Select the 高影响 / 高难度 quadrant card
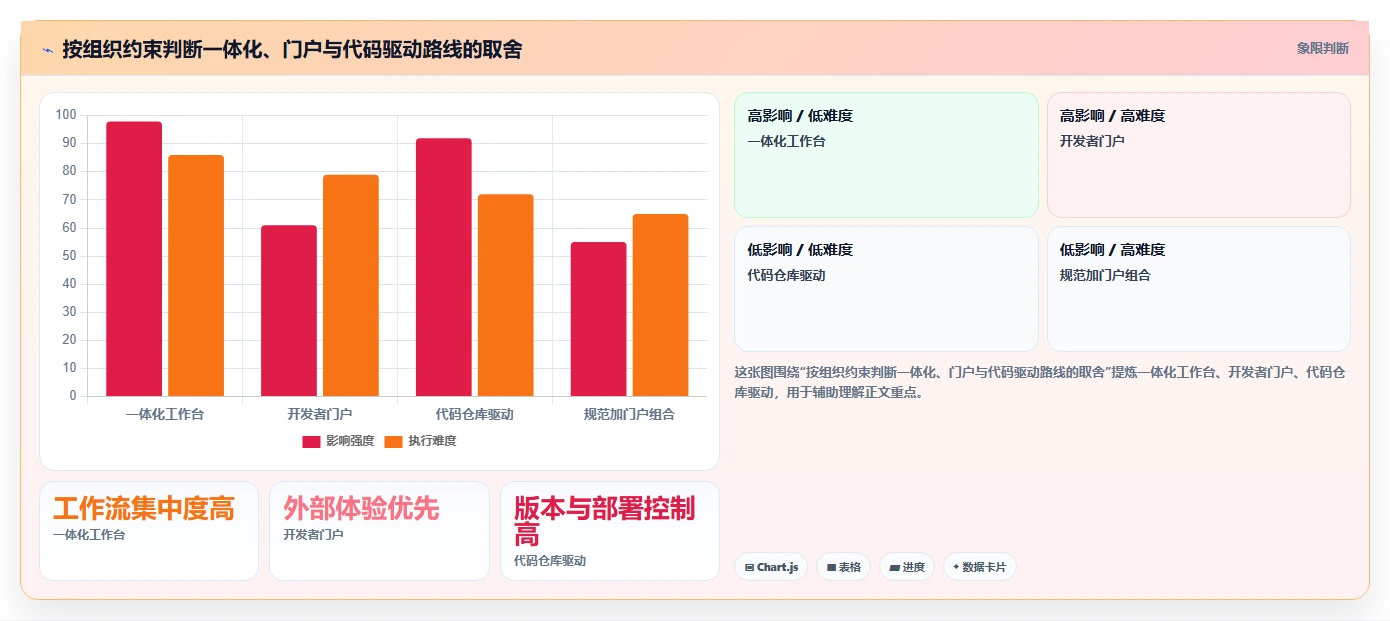 [1199, 155]
